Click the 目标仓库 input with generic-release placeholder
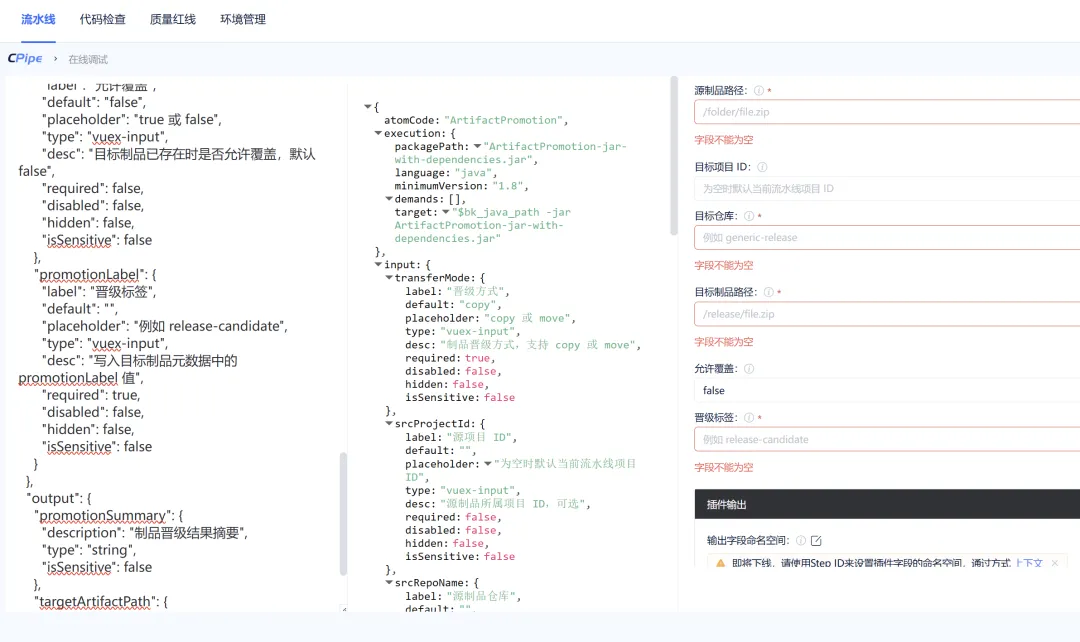The height and width of the screenshot is (642, 1080). (887, 237)
